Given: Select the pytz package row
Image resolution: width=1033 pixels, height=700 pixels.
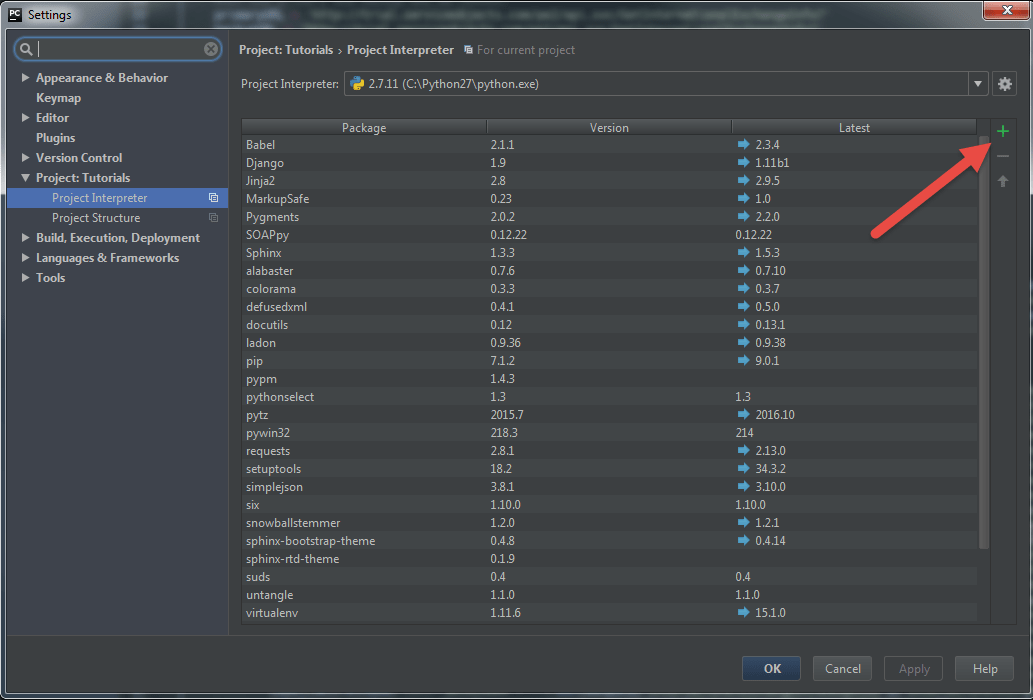Looking at the screenshot, I should pyautogui.click(x=609, y=414).
